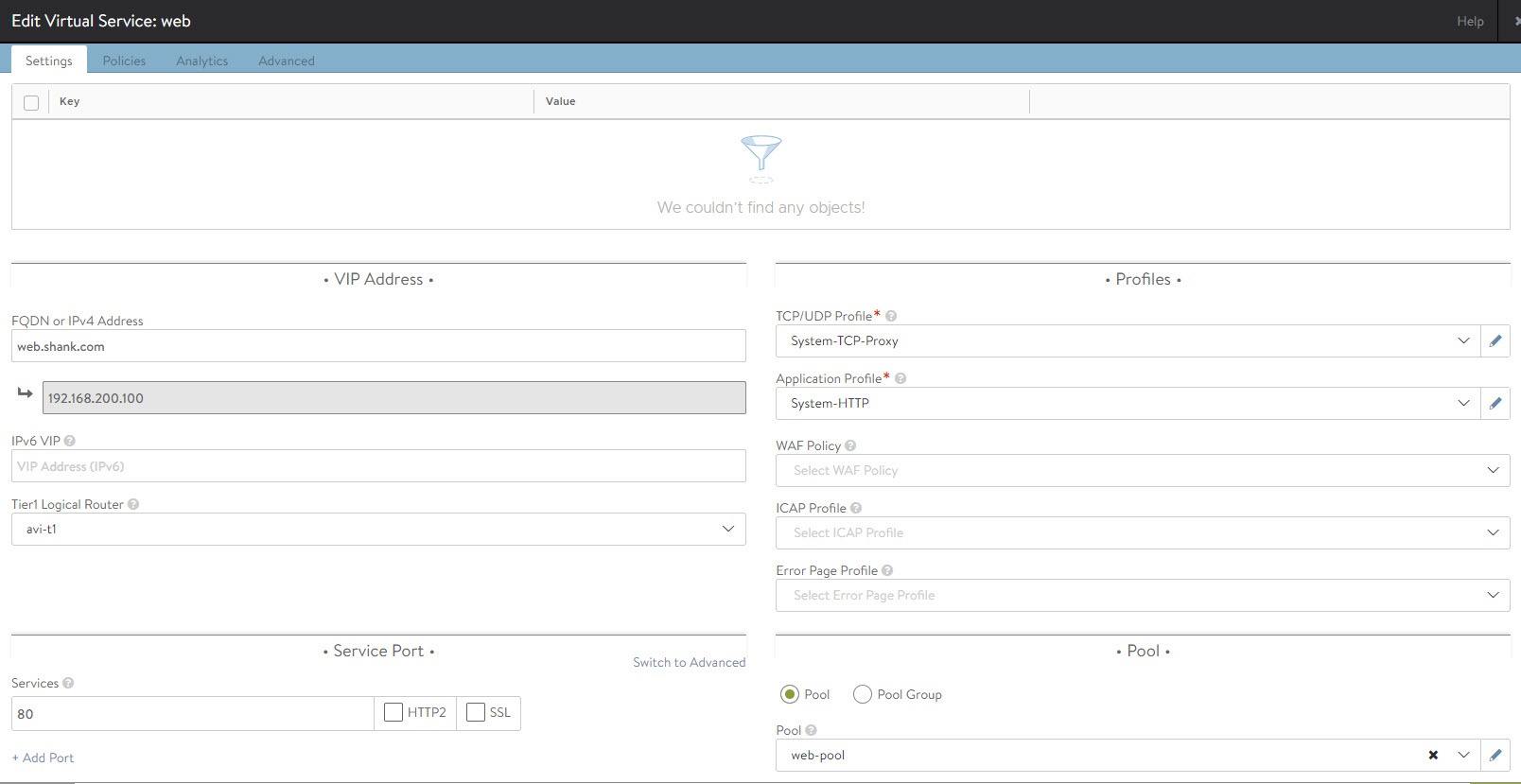Click the Services port field showing 80
1521x784 pixels.
pyautogui.click(x=193, y=713)
